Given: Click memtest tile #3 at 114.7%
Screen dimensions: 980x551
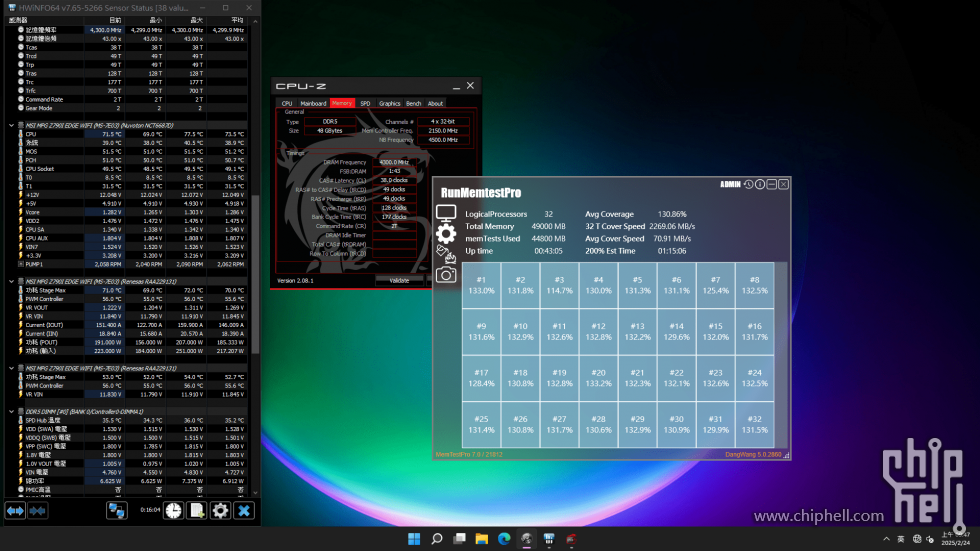Looking at the screenshot, I should tap(559, 285).
